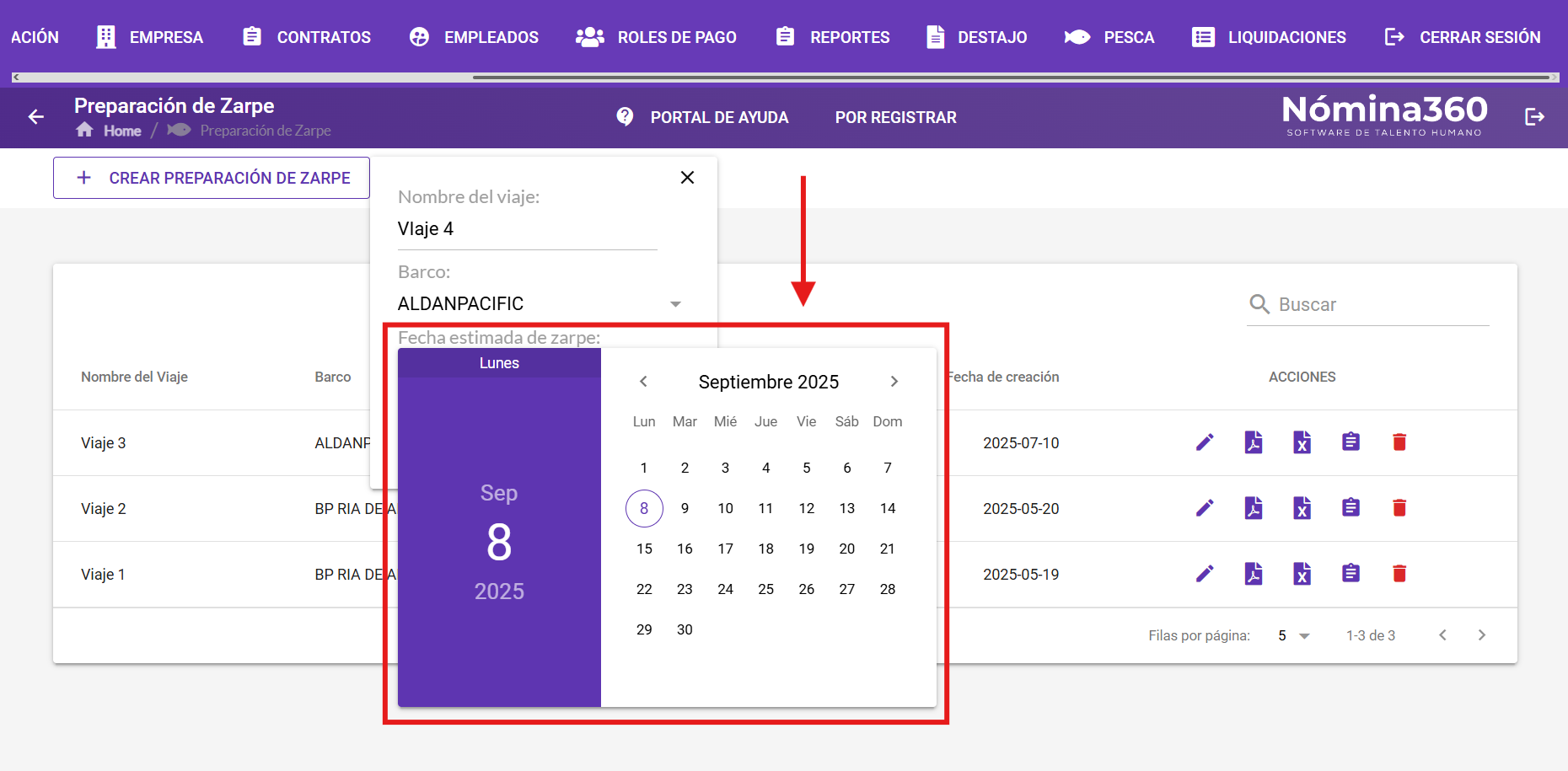Click the date cell 2025-07-10
This screenshot has height=771, width=1568.
pos(1021,443)
